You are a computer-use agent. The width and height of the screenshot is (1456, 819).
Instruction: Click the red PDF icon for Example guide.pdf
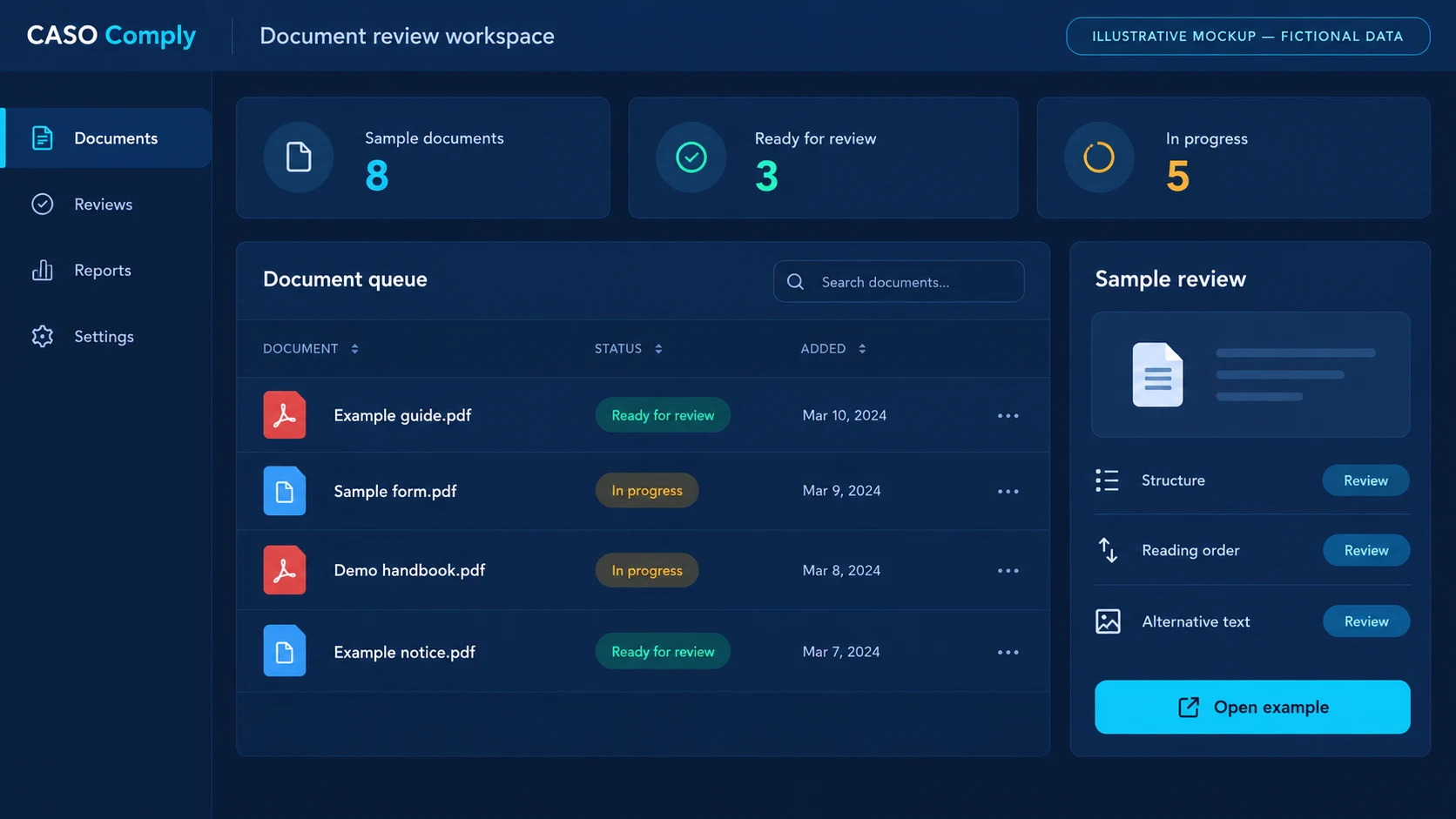tap(285, 415)
